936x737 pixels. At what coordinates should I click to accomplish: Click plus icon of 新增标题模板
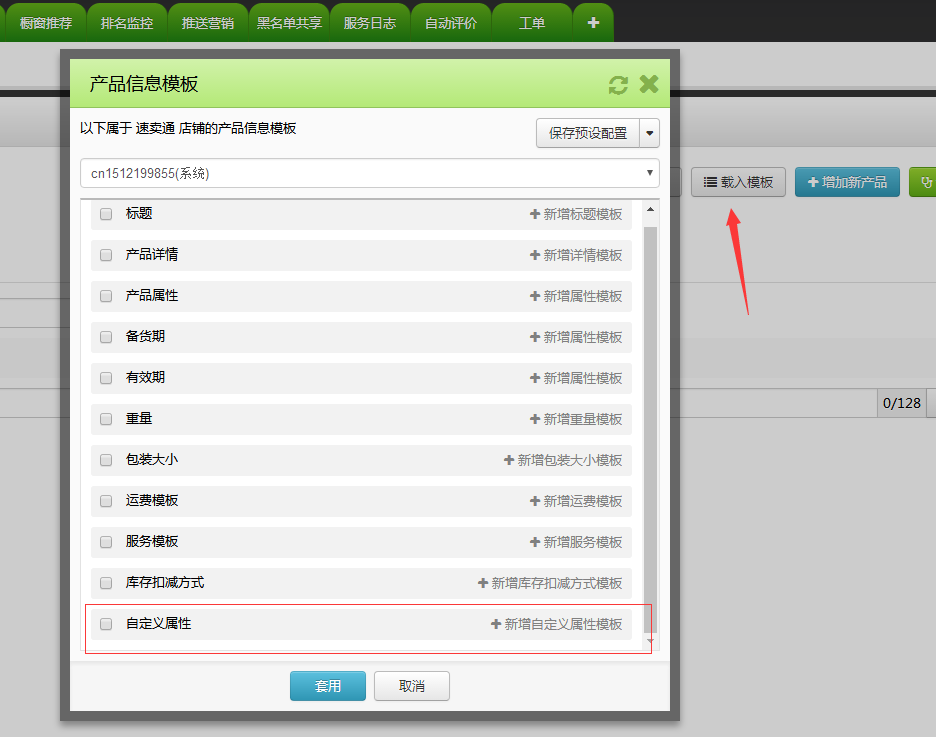(535, 214)
